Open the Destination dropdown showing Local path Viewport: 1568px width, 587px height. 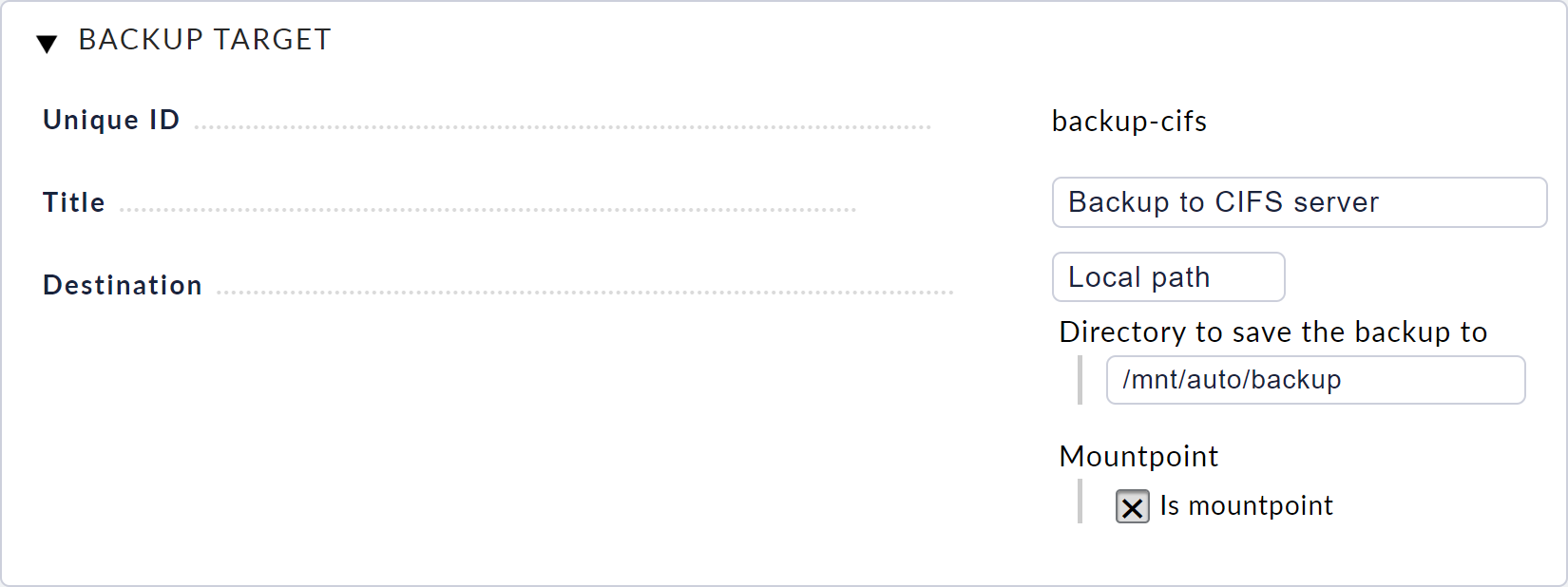[x=1168, y=276]
